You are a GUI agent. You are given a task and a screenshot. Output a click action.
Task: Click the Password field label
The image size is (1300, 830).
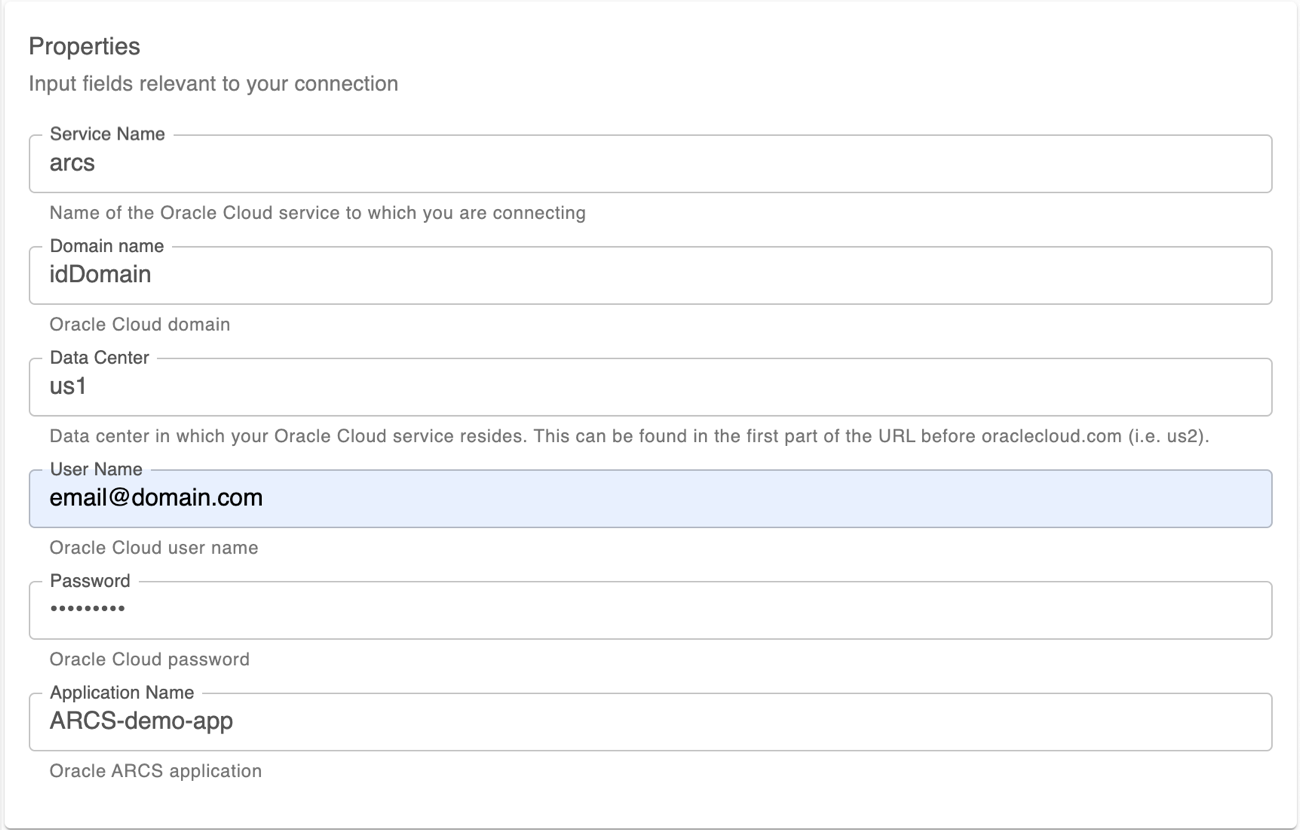(x=90, y=580)
